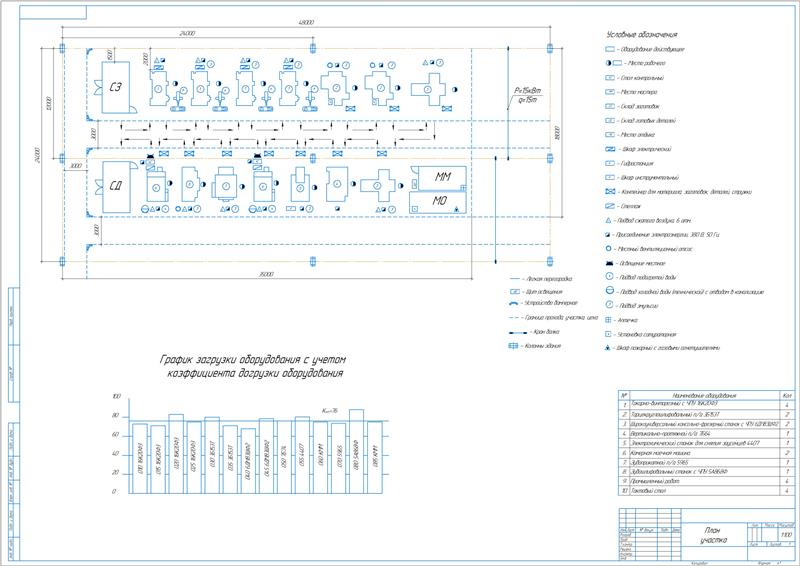Select the 'МО' room label
Viewport: 800px width, 566px height.
point(440,201)
